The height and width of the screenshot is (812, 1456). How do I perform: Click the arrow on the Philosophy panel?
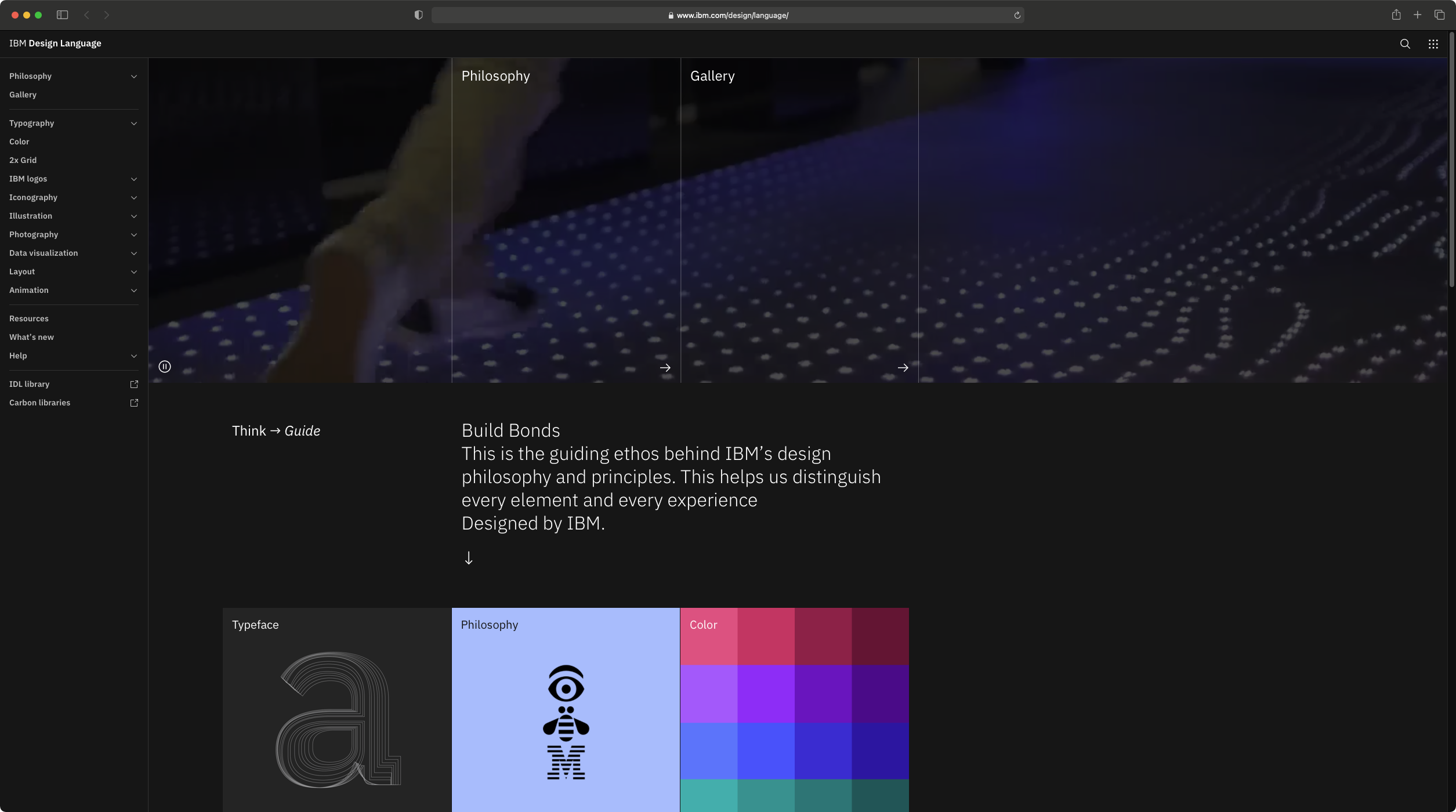pyautogui.click(x=665, y=367)
